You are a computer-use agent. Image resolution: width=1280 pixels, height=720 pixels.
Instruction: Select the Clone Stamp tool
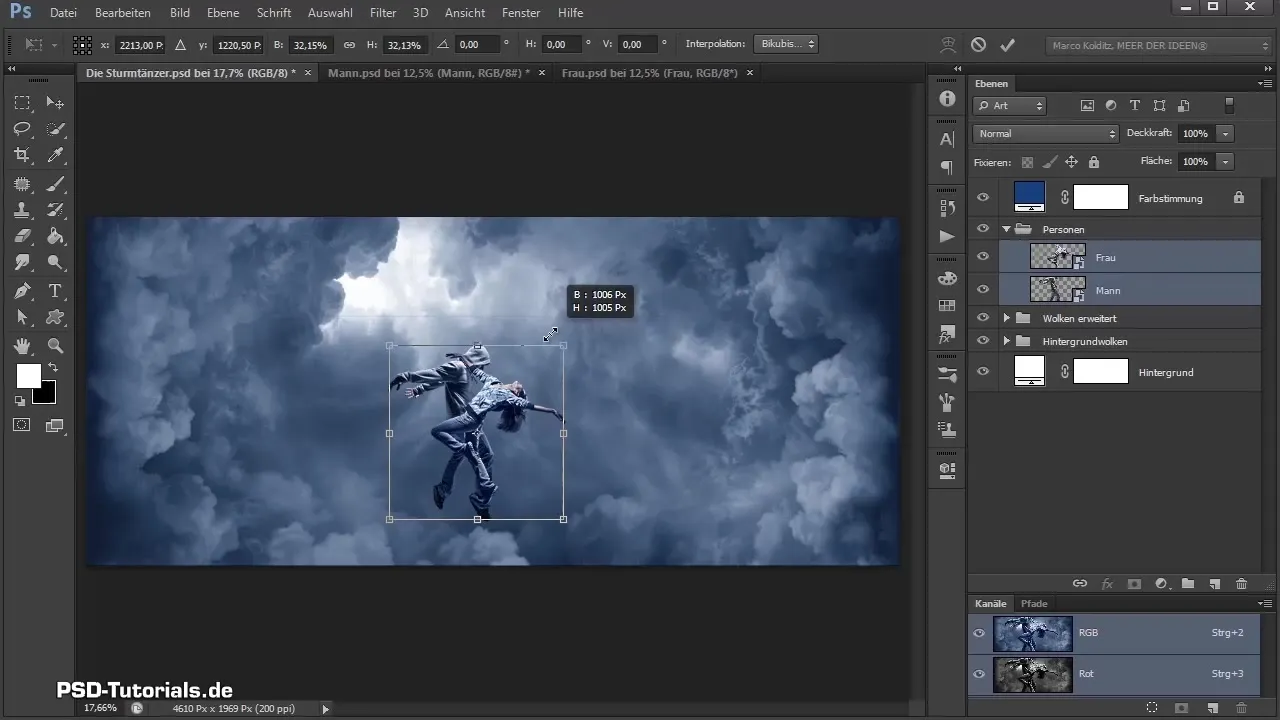tap(22, 210)
